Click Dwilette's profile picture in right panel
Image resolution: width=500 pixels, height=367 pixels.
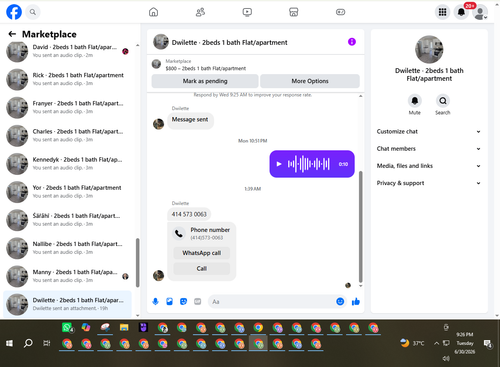[429, 49]
